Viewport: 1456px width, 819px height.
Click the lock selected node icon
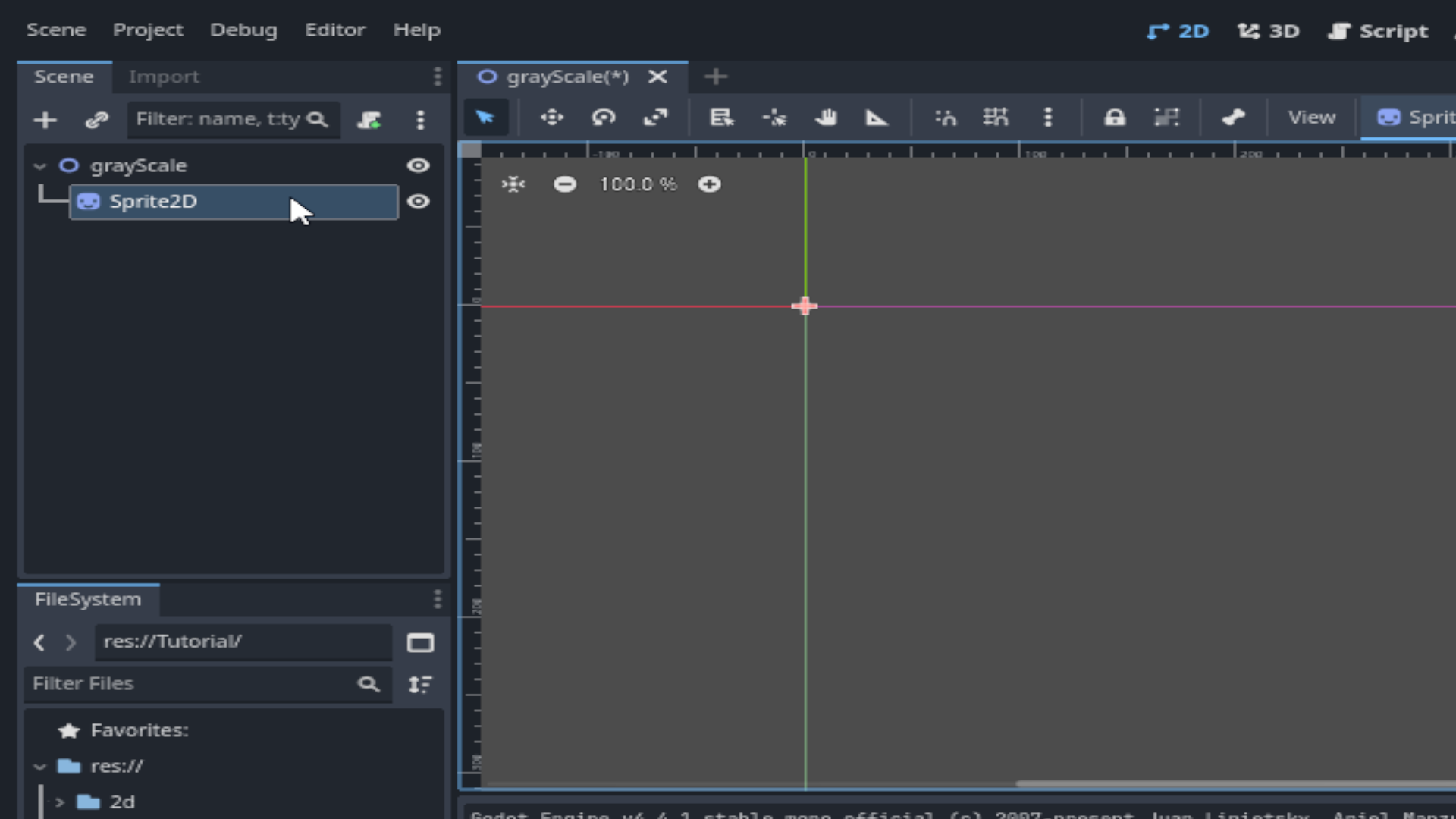point(1114,118)
